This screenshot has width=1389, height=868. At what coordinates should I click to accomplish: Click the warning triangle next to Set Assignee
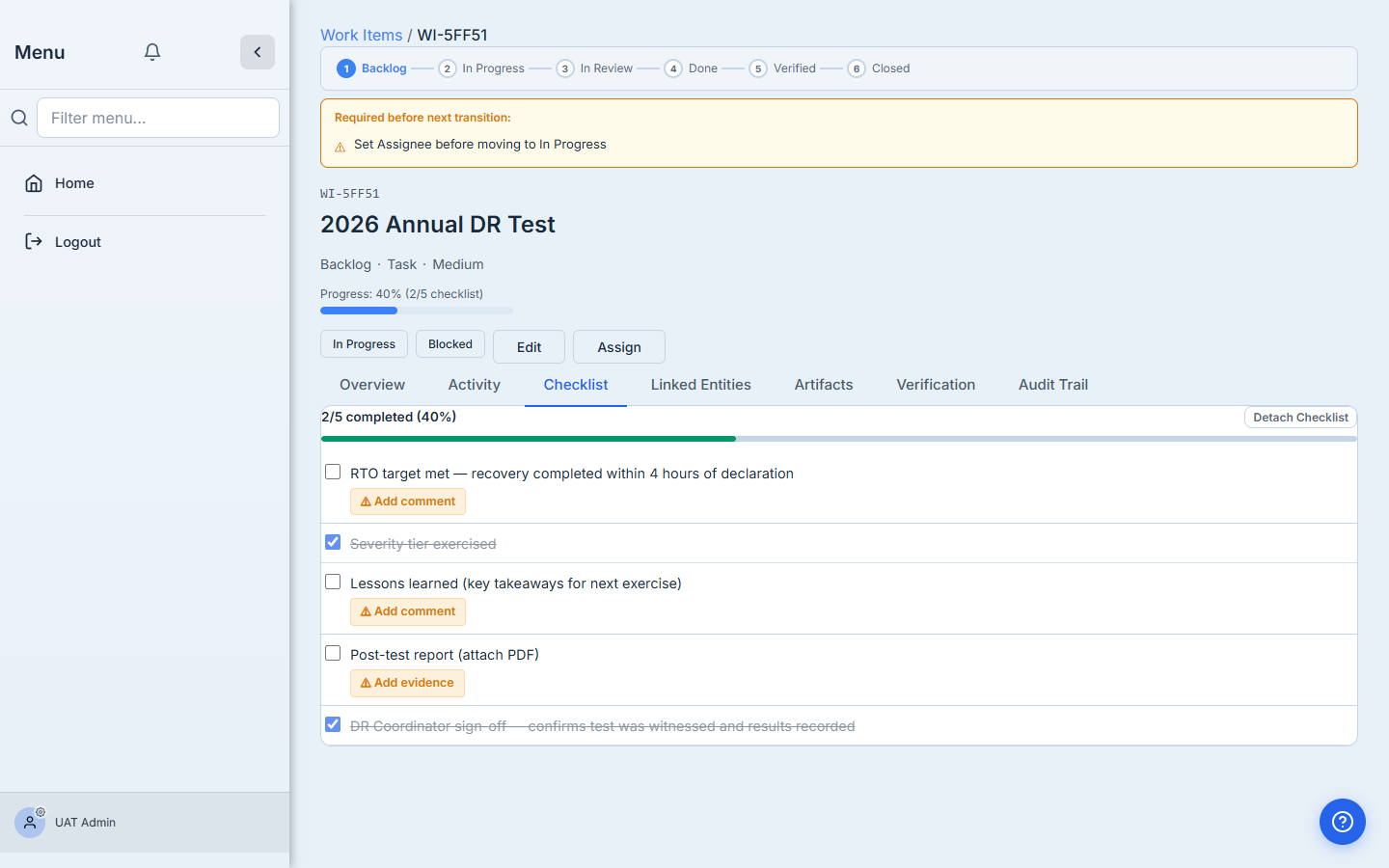[x=340, y=148]
